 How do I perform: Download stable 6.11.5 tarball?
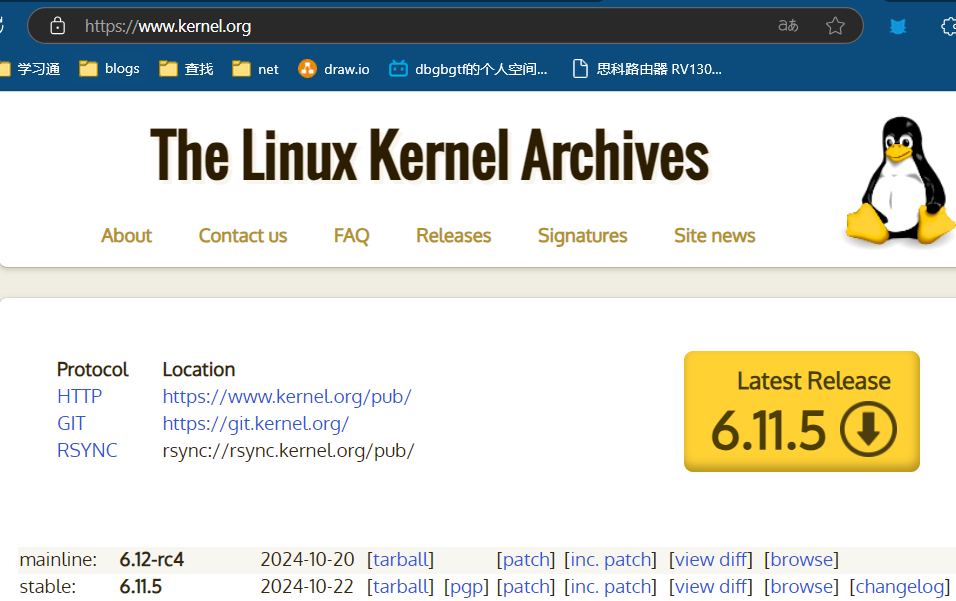tap(400, 586)
